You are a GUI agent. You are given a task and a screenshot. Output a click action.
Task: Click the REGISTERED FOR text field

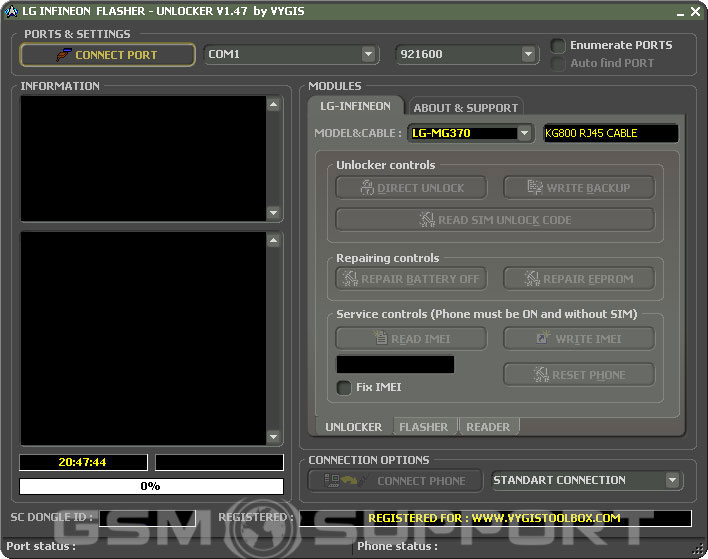495,518
